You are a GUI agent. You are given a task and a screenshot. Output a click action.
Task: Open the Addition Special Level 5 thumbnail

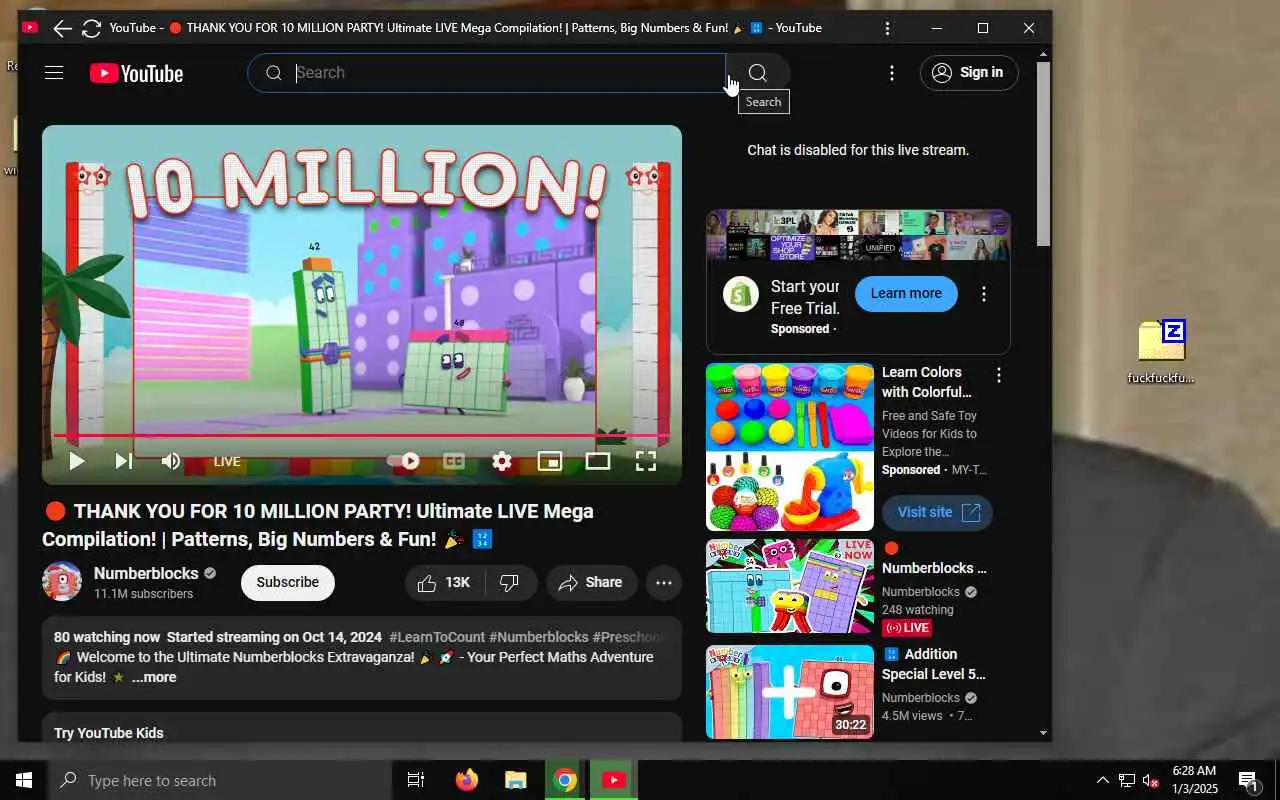click(790, 692)
